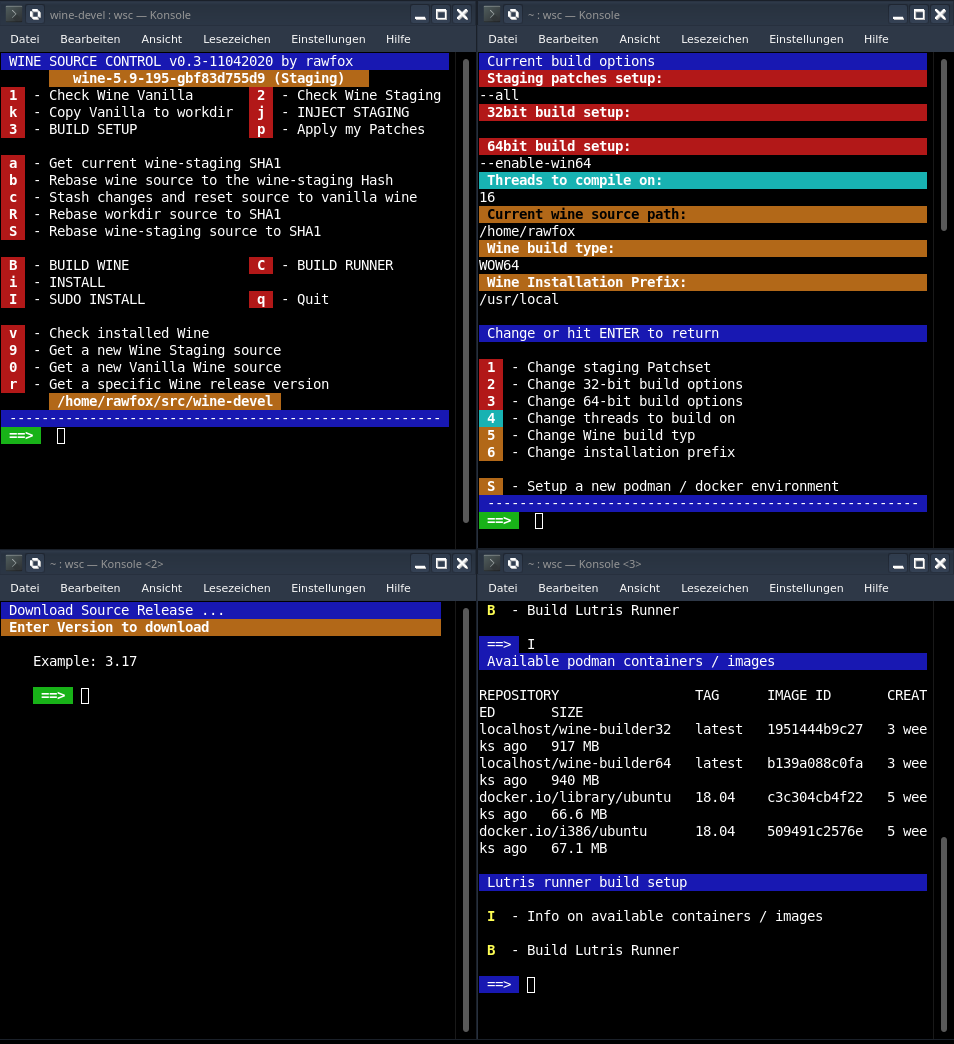Click the pin icon in Konsole <2> title bar
Screen dimensions: 954x1044
tap(35, 563)
